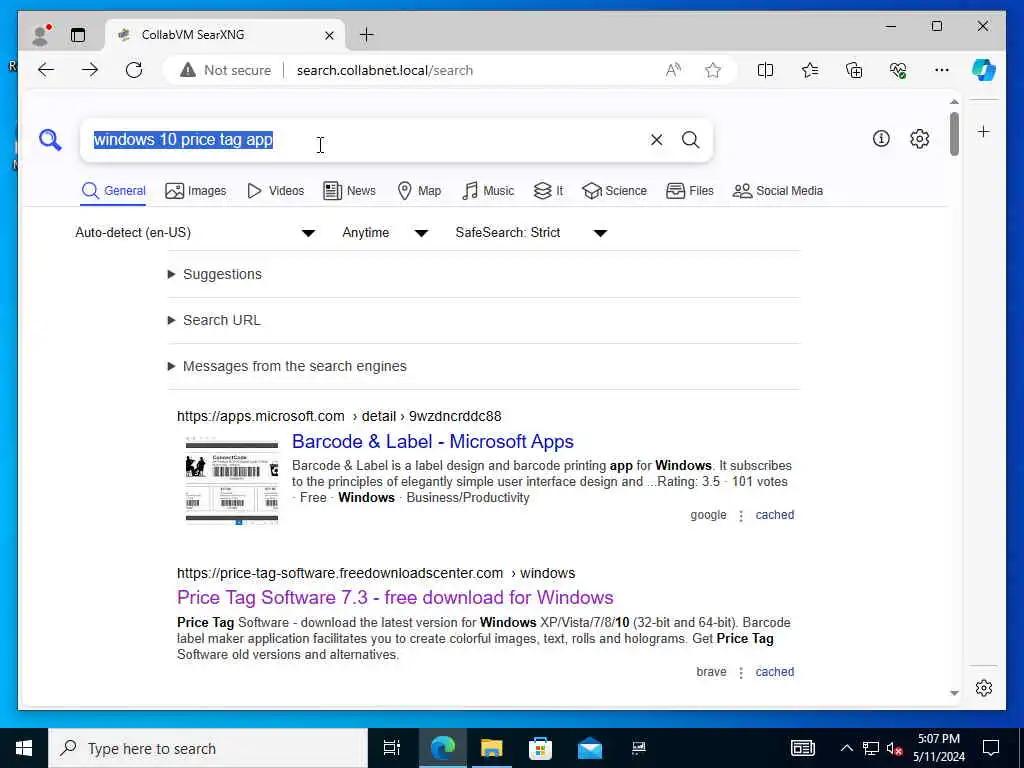This screenshot has height=768, width=1024.
Task: Click the taskbar search box
Action: tap(208, 748)
